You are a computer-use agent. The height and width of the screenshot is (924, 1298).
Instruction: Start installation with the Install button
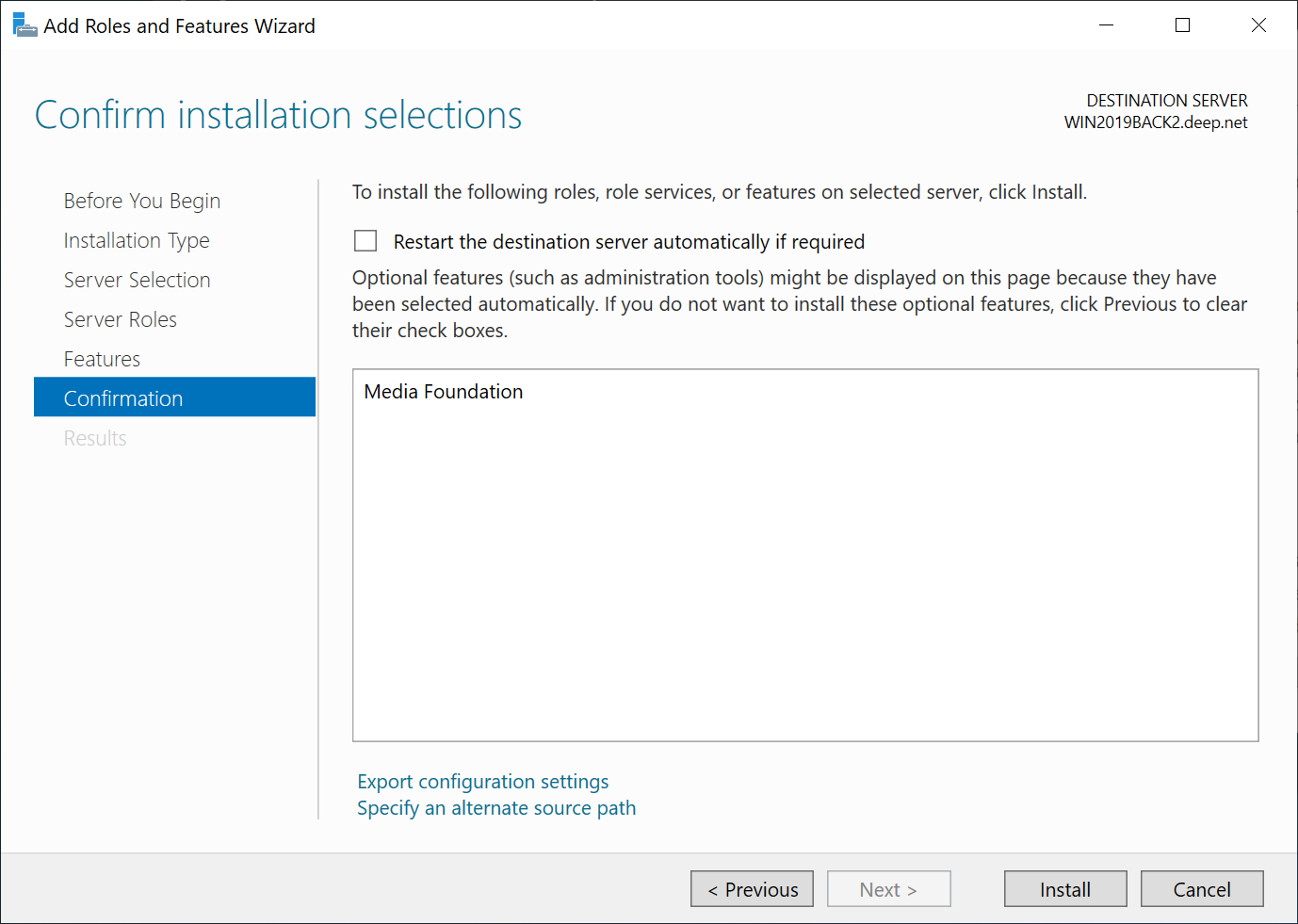click(1064, 889)
